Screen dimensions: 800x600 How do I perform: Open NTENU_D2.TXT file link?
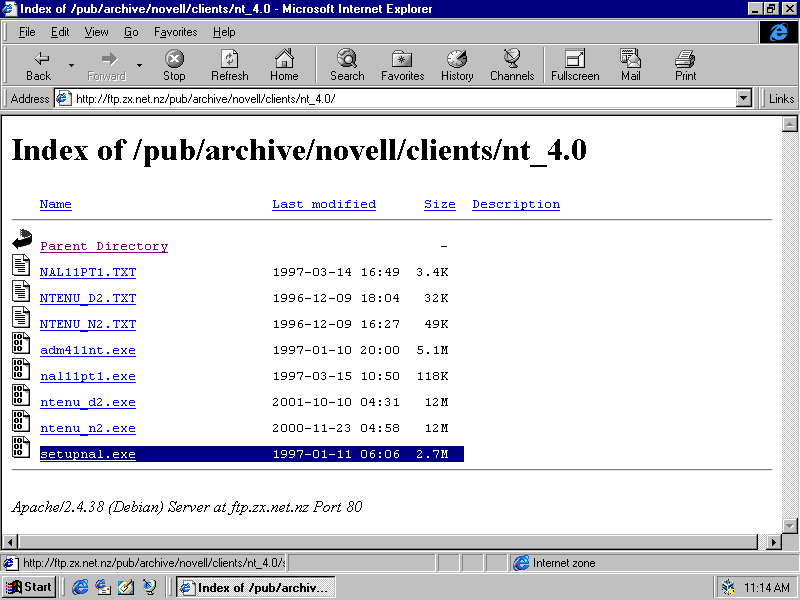[x=88, y=298]
